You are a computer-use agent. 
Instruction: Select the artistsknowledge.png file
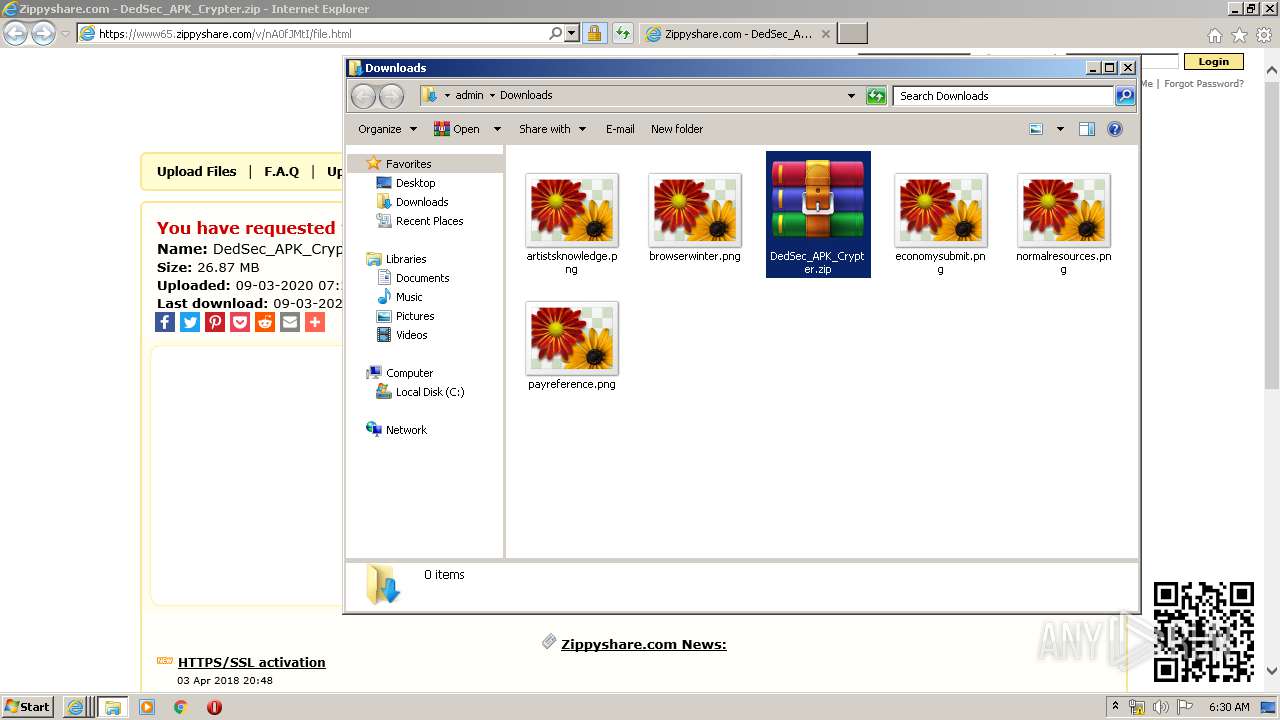point(572,224)
